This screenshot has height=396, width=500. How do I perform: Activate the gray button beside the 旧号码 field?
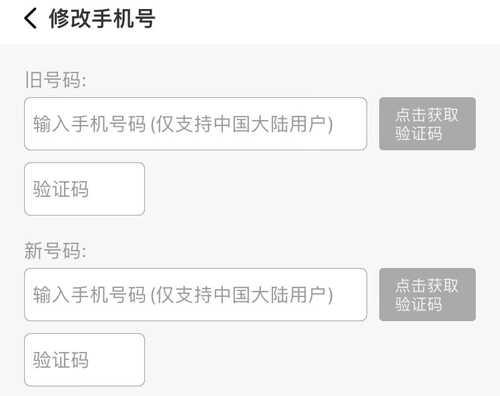click(x=427, y=124)
